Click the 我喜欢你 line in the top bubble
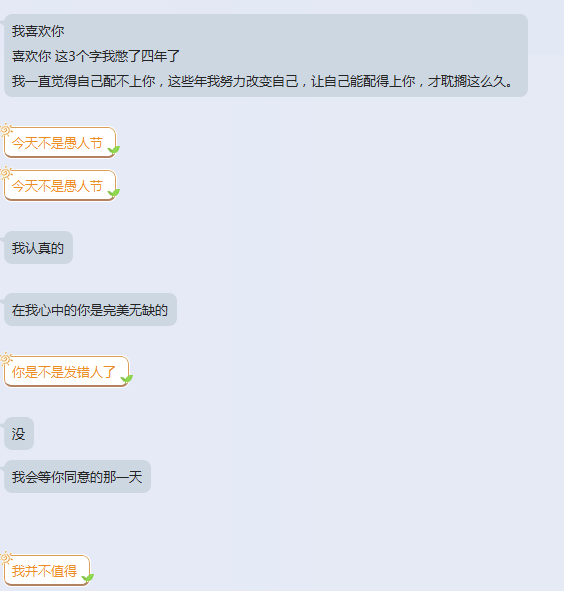Screen dimensions: 564x591 click(38, 31)
